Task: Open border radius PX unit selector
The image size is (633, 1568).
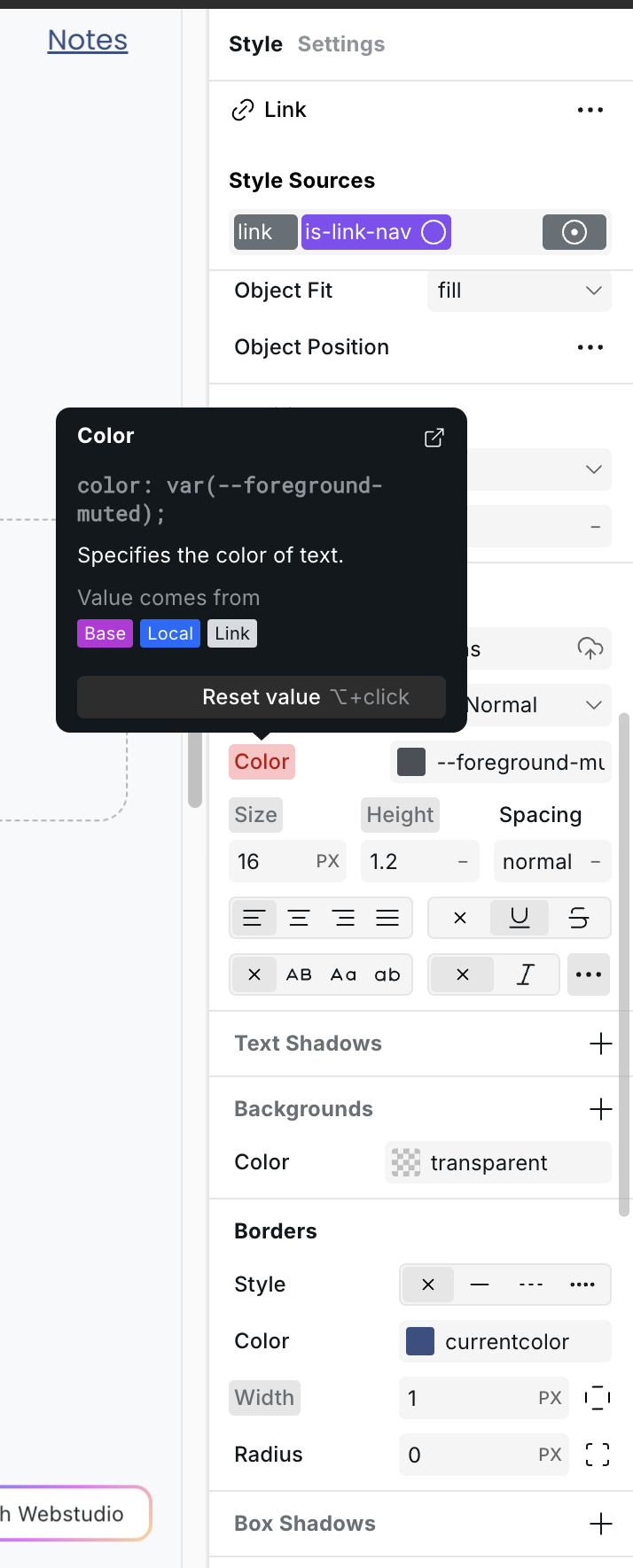Action: (550, 1455)
